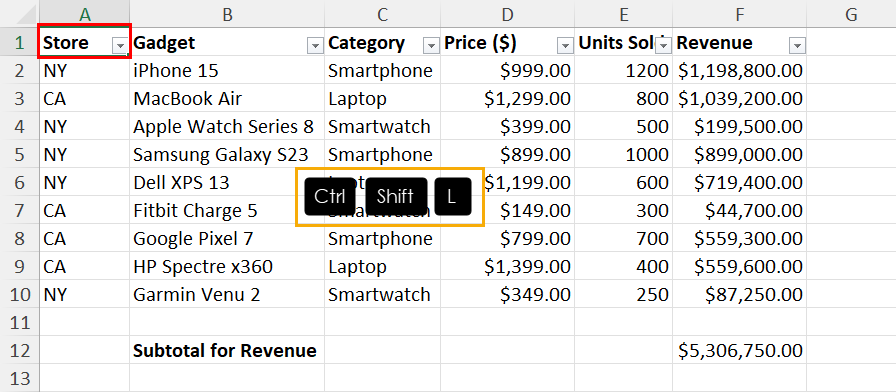Click the $1,198,800.00 revenue cell
The image size is (896, 392).
click(x=739, y=70)
